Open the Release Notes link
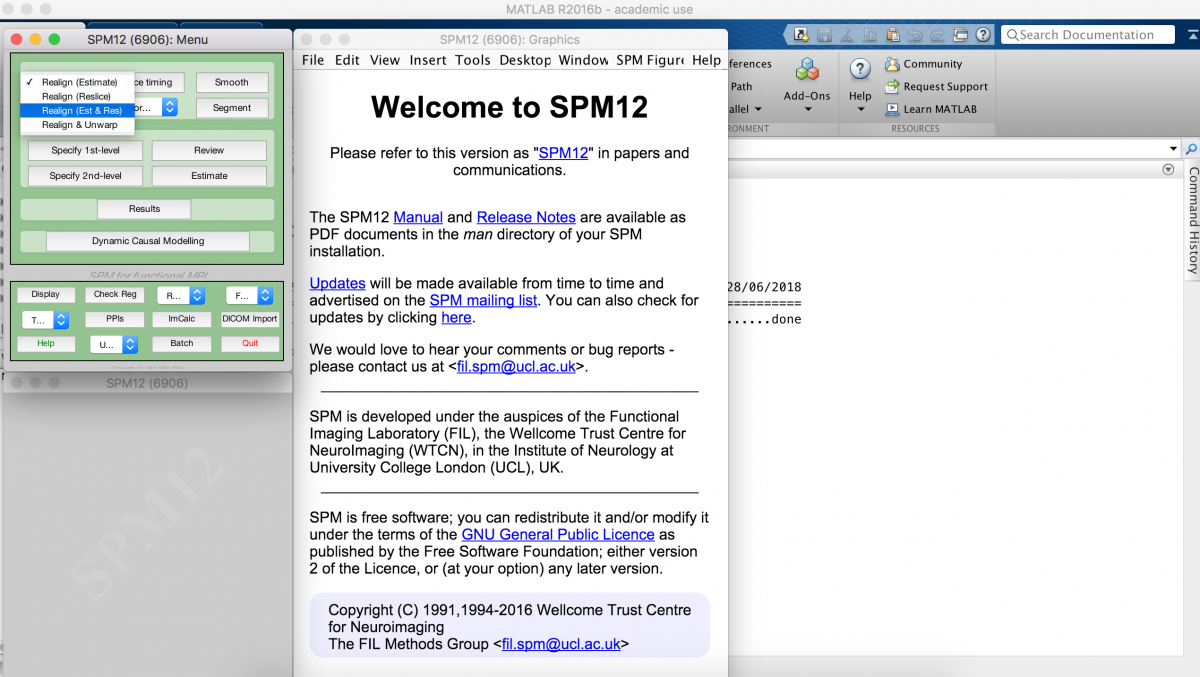The image size is (1200, 677). click(x=526, y=217)
